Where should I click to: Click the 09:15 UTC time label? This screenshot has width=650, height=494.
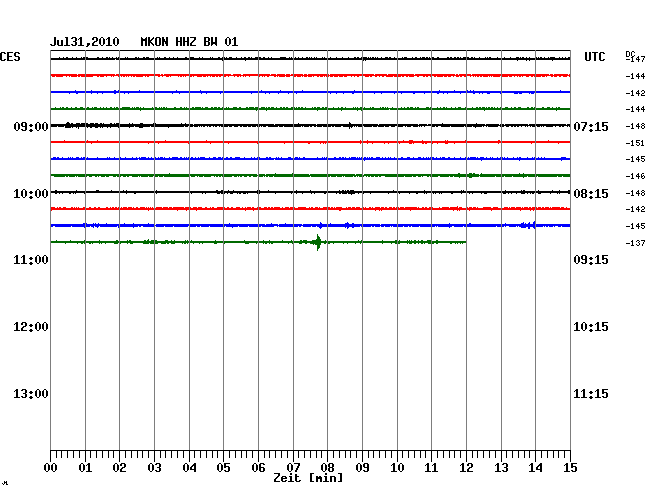click(591, 260)
